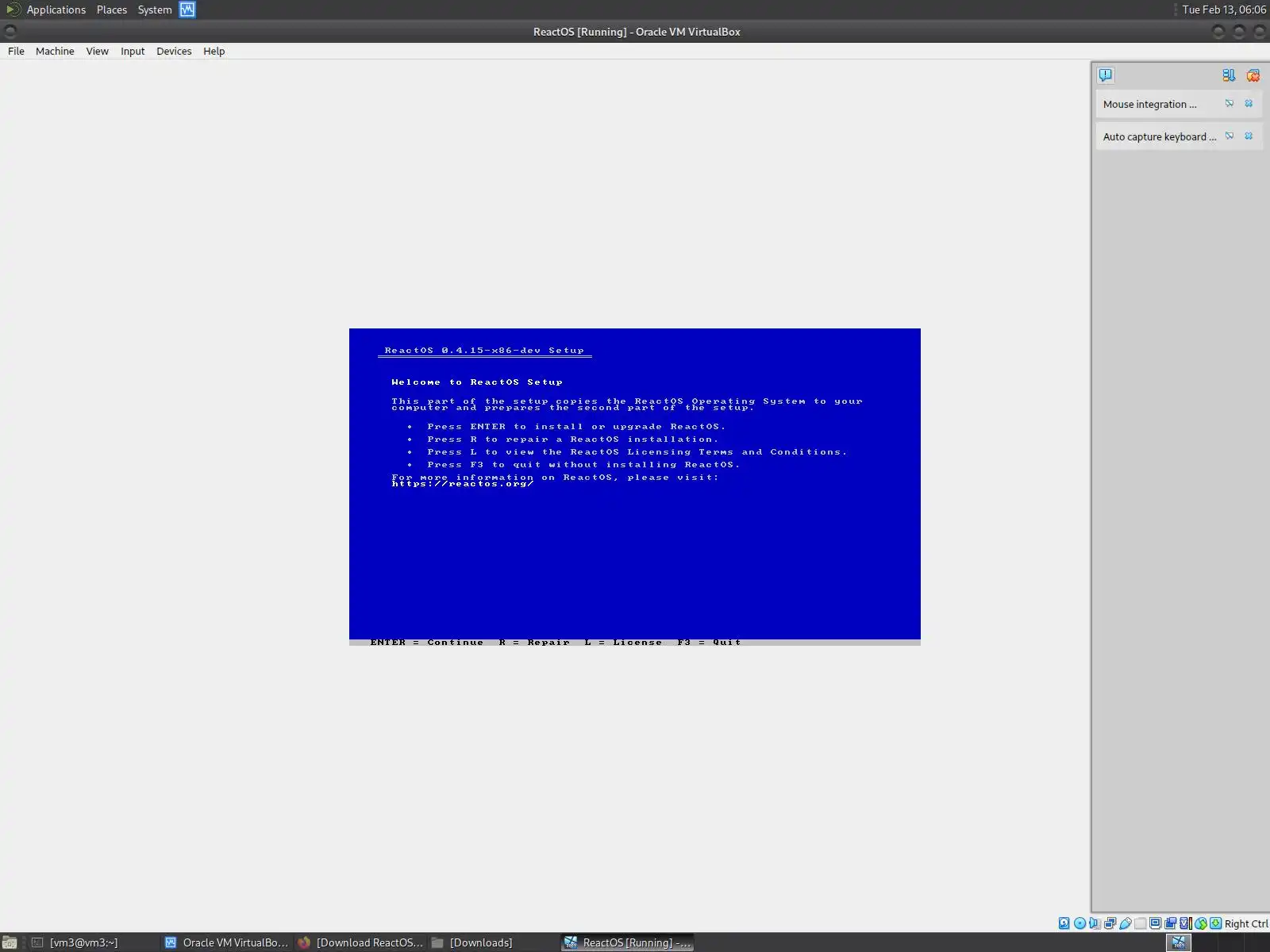
Task: Switch to Download ReactOS Firefox taskbar button
Action: 360,942
